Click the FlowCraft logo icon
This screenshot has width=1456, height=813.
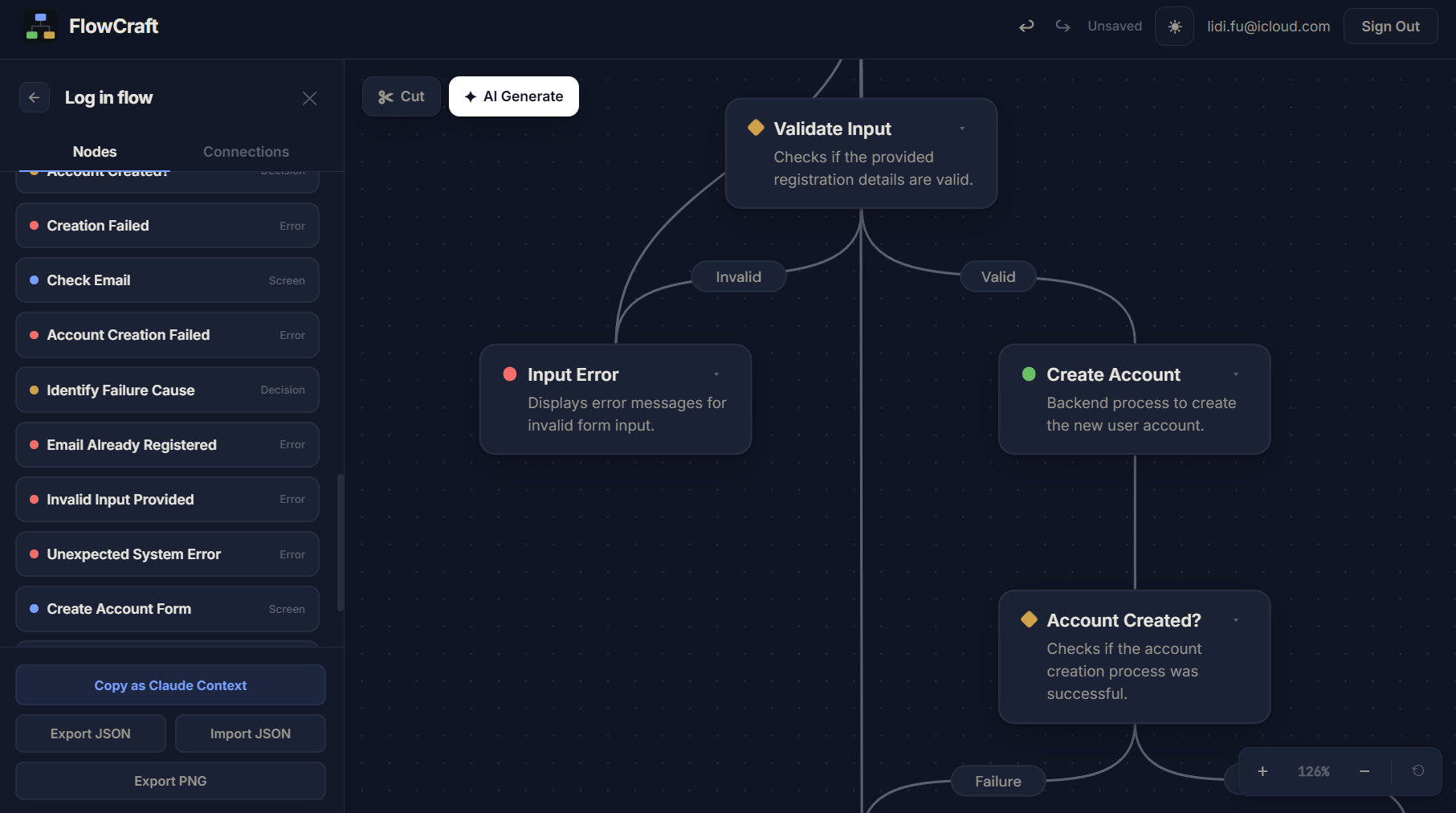(40, 26)
